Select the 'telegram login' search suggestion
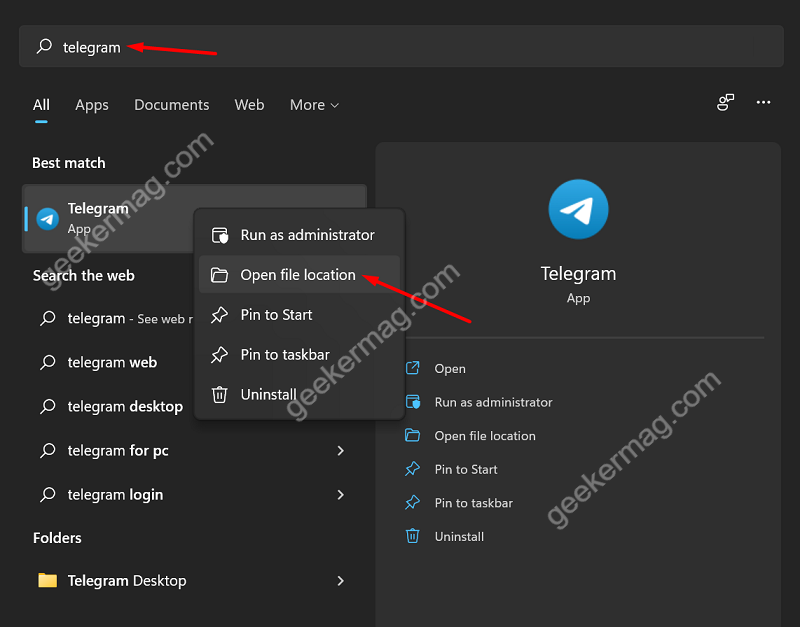The height and width of the screenshot is (627, 800). click(194, 494)
